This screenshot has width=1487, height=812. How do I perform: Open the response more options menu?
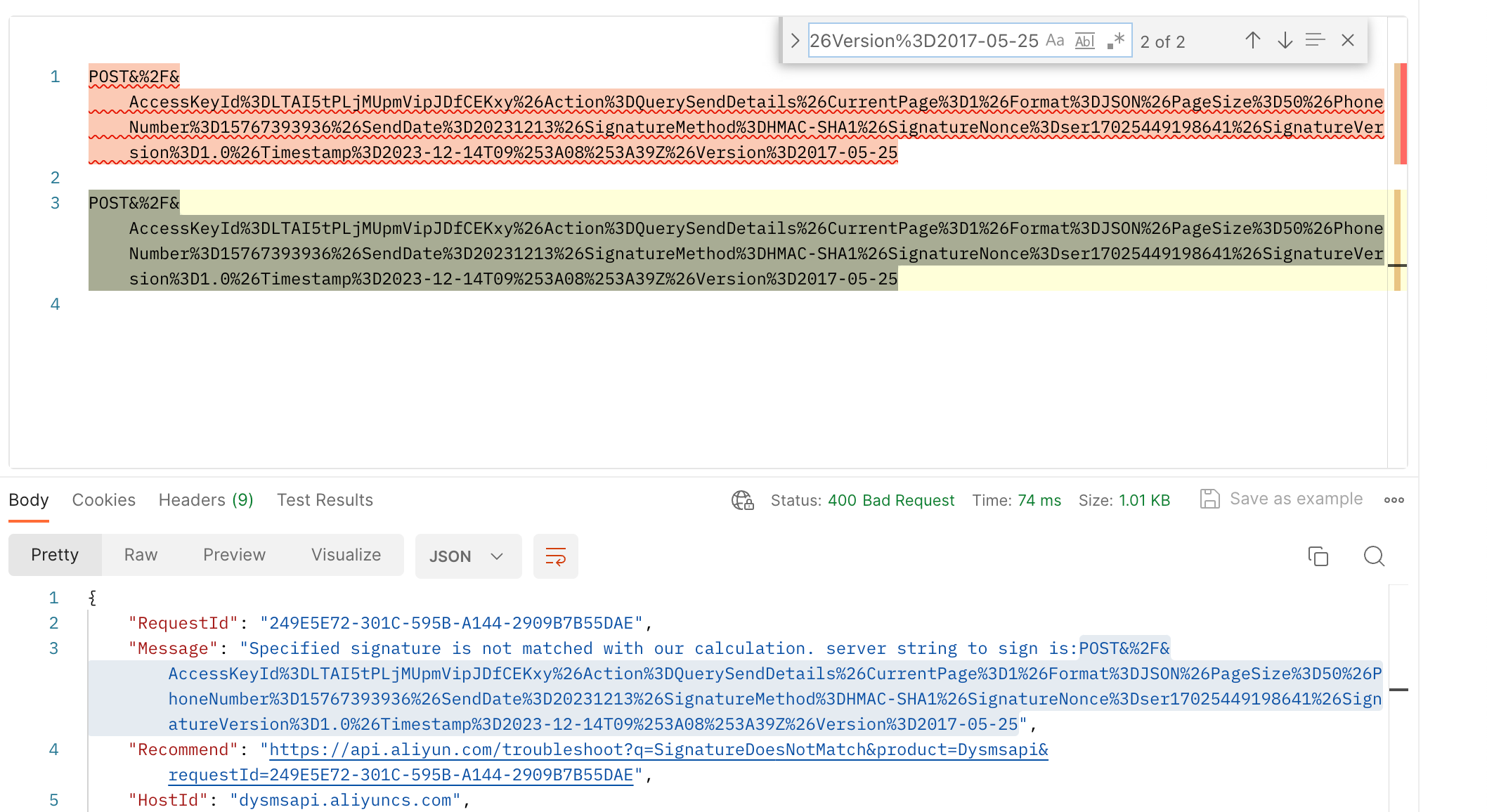click(x=1394, y=500)
